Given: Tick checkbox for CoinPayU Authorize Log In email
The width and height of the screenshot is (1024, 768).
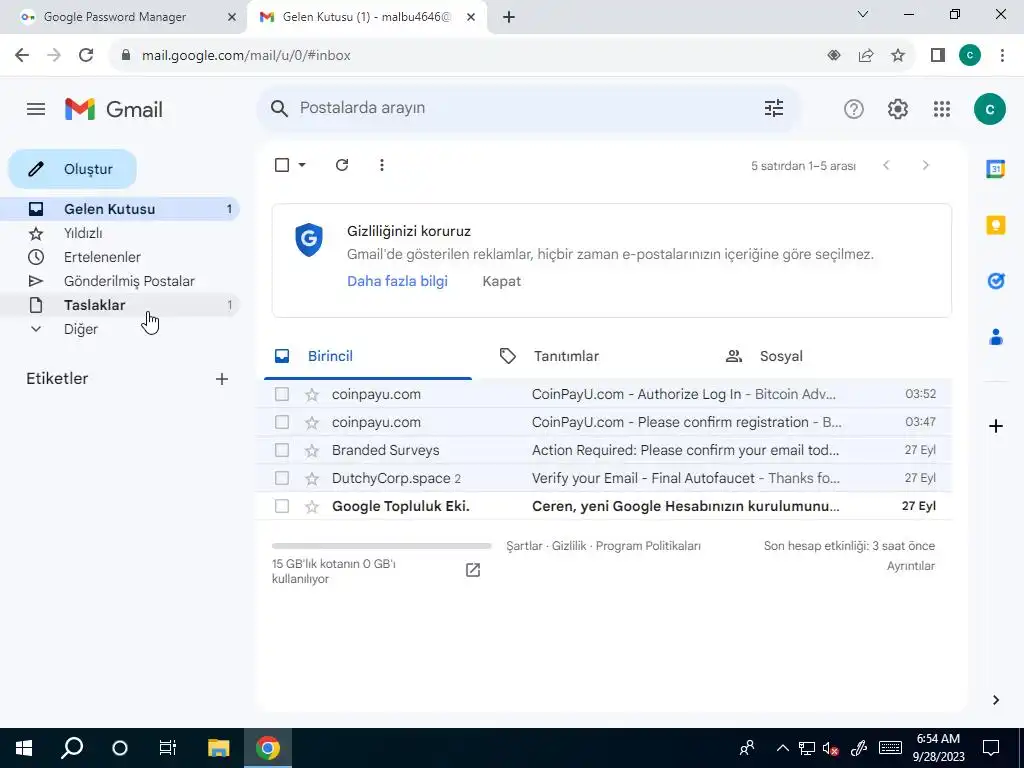Looking at the screenshot, I should [x=281, y=394].
